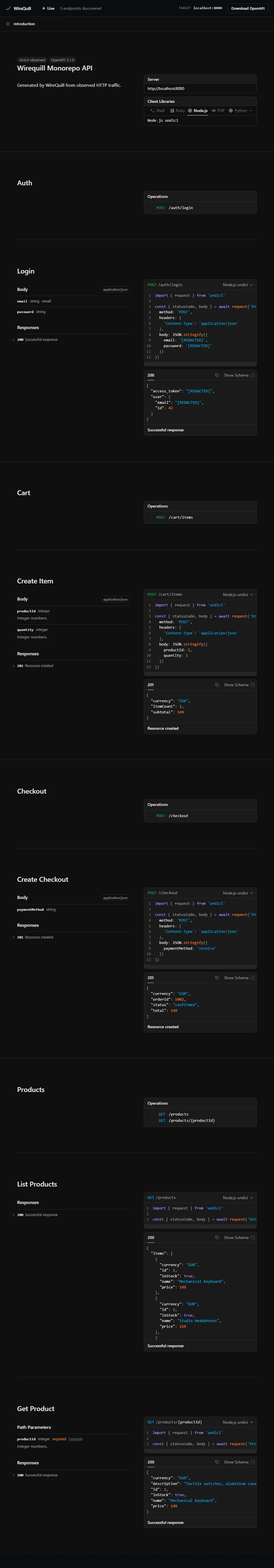The height and width of the screenshot is (1568, 274).
Task: Click the Get Product section heading
Action: [36, 1409]
